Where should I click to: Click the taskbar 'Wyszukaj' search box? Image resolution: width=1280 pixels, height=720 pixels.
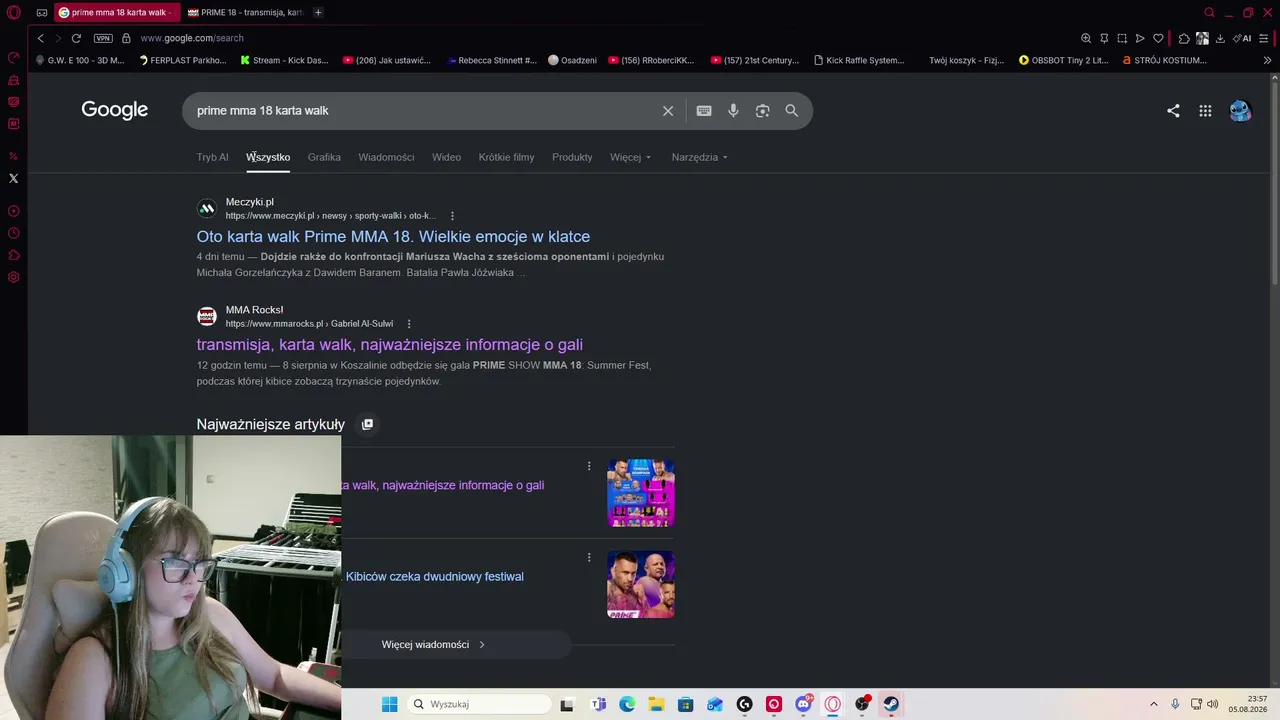(480, 704)
